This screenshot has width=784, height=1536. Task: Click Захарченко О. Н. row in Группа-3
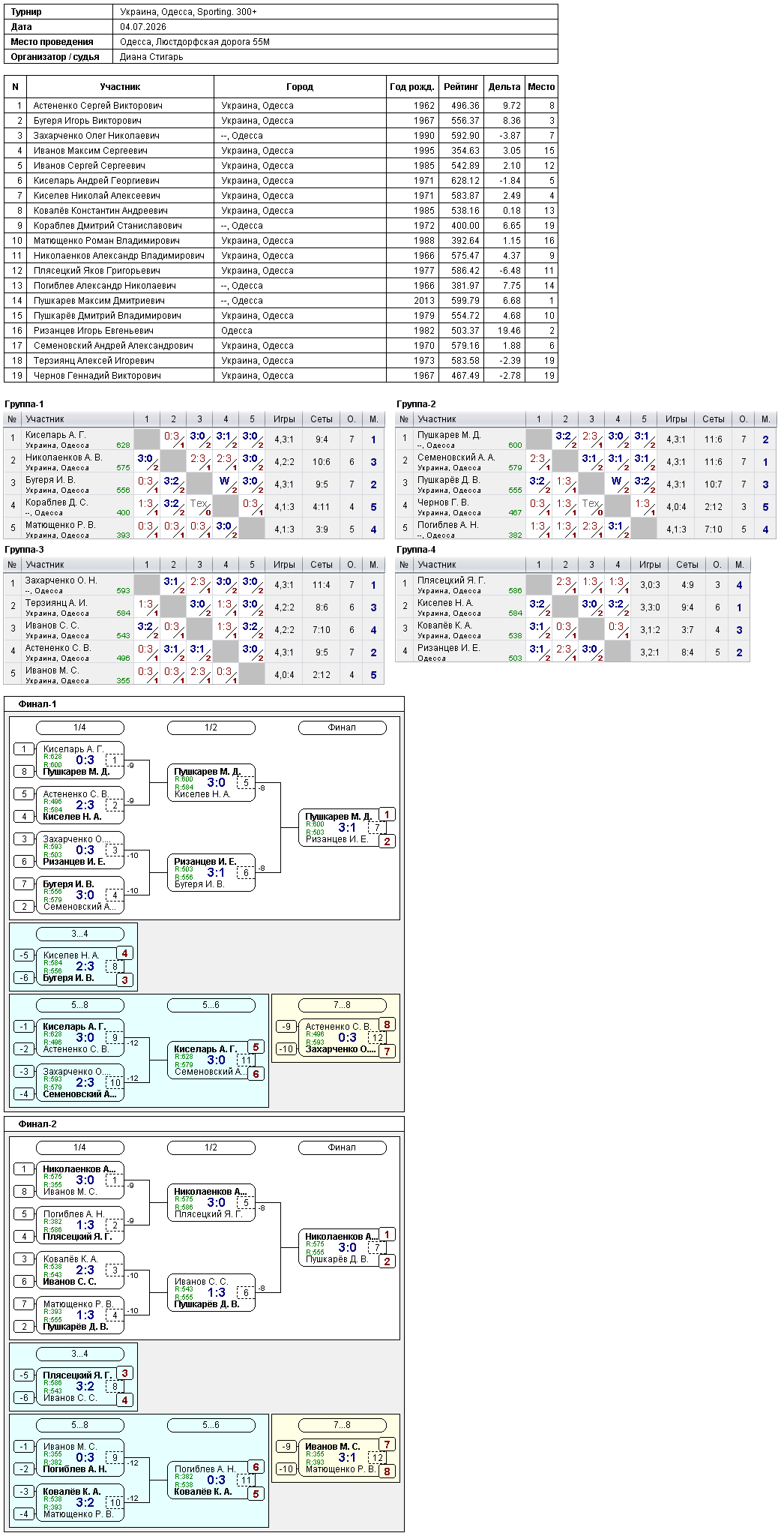pyautogui.click(x=194, y=585)
